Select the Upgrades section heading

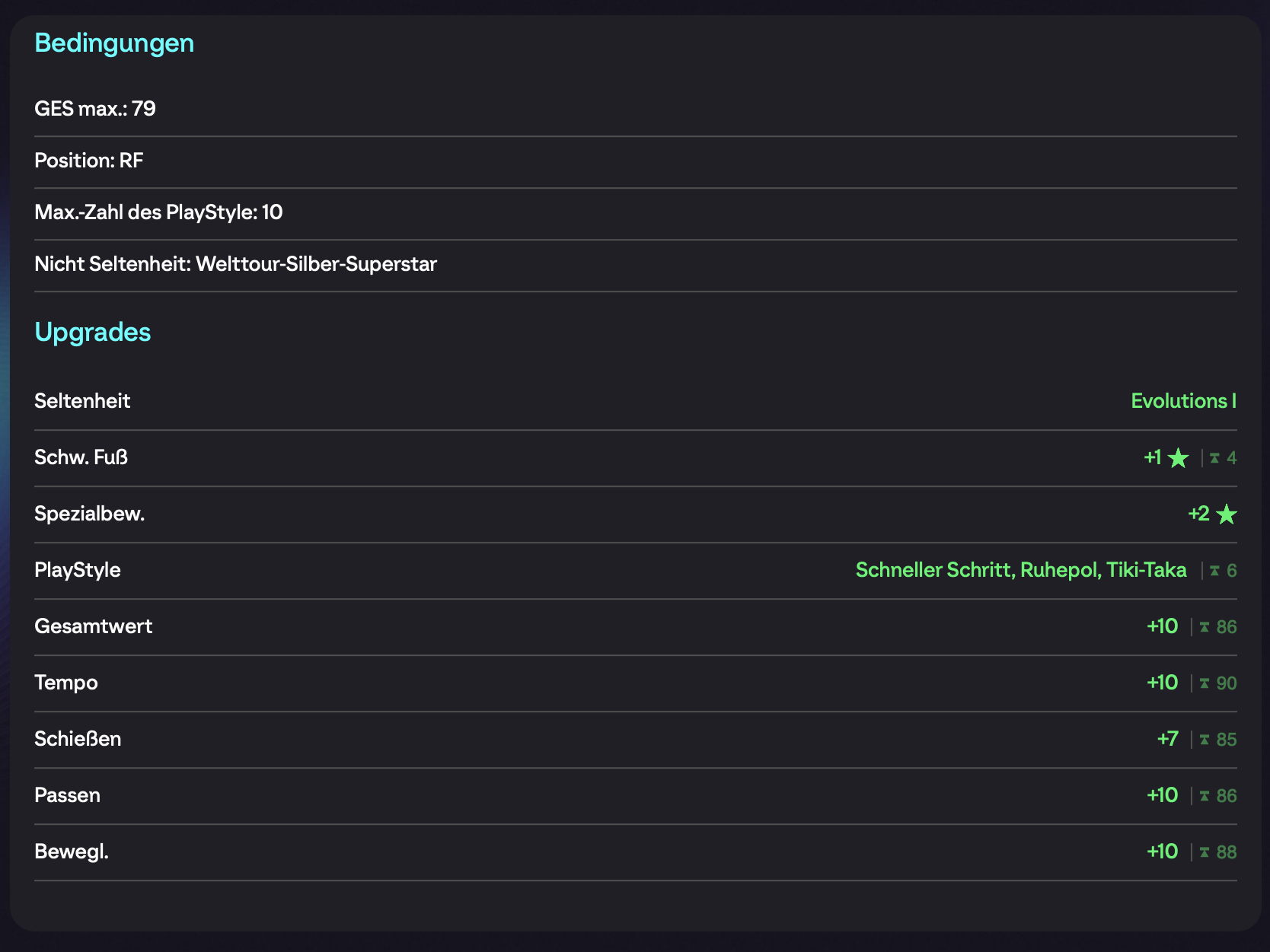93,333
